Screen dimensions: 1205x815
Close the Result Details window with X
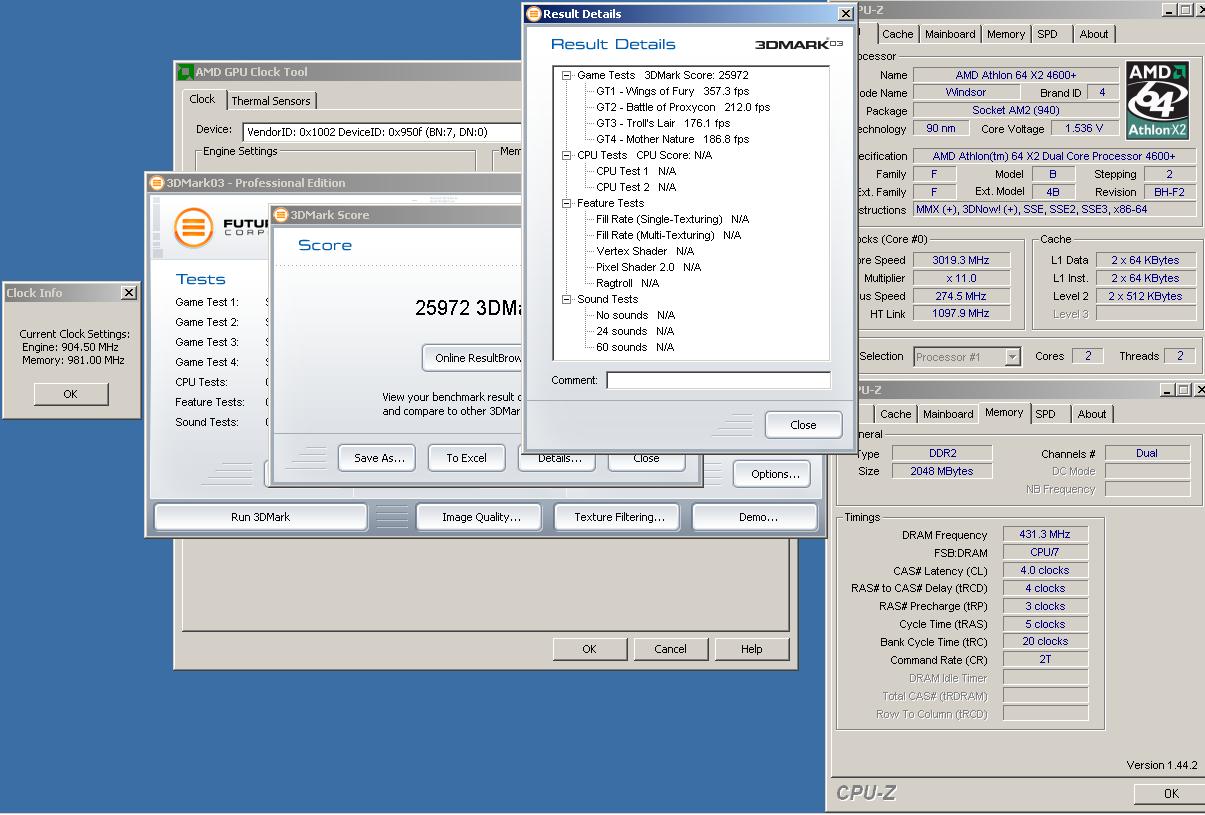click(x=845, y=14)
